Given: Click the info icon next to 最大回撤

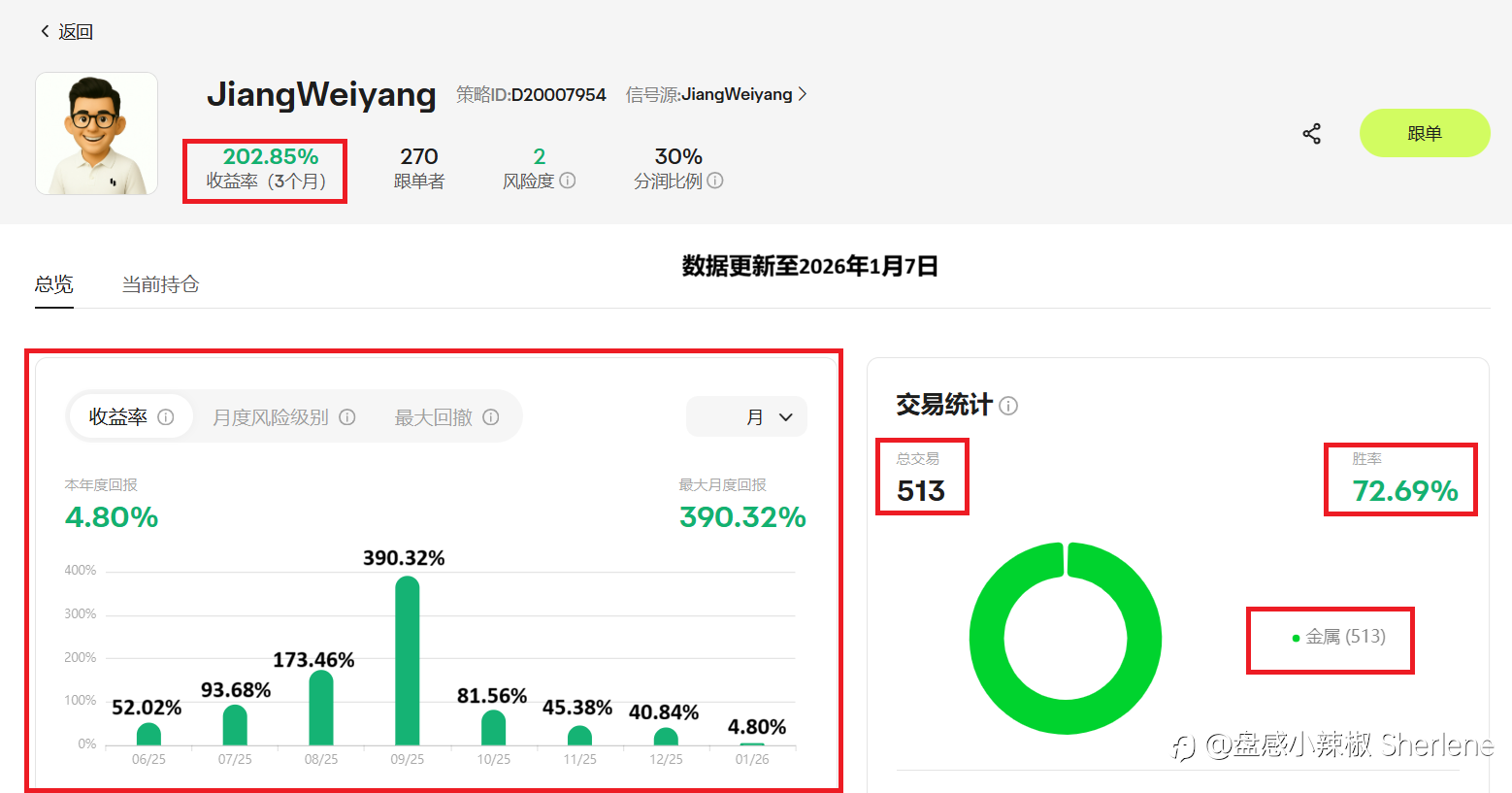Looking at the screenshot, I should tap(491, 417).
